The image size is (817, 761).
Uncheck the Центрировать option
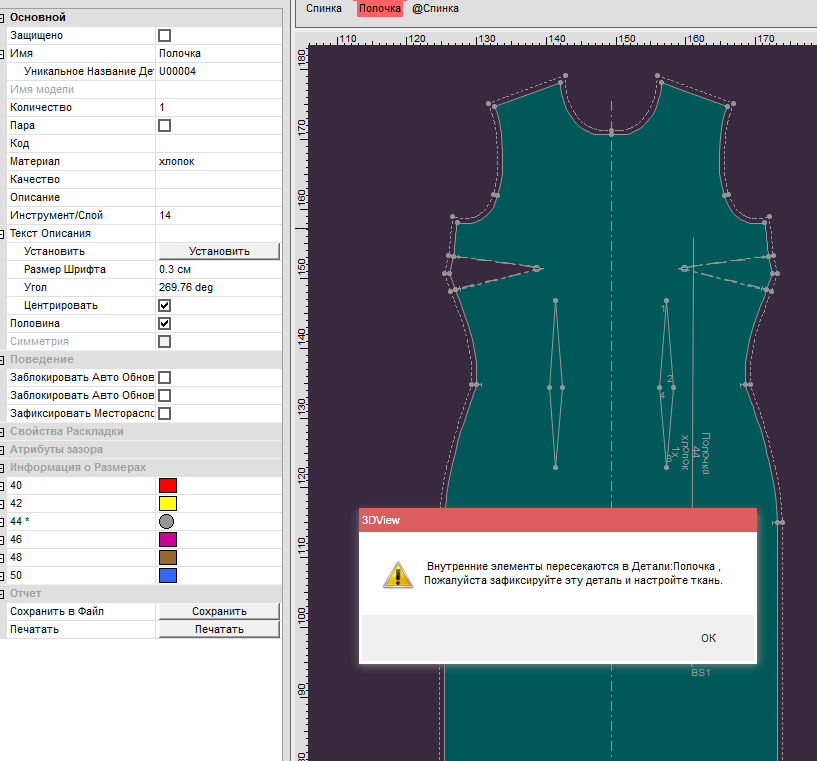pos(165,306)
